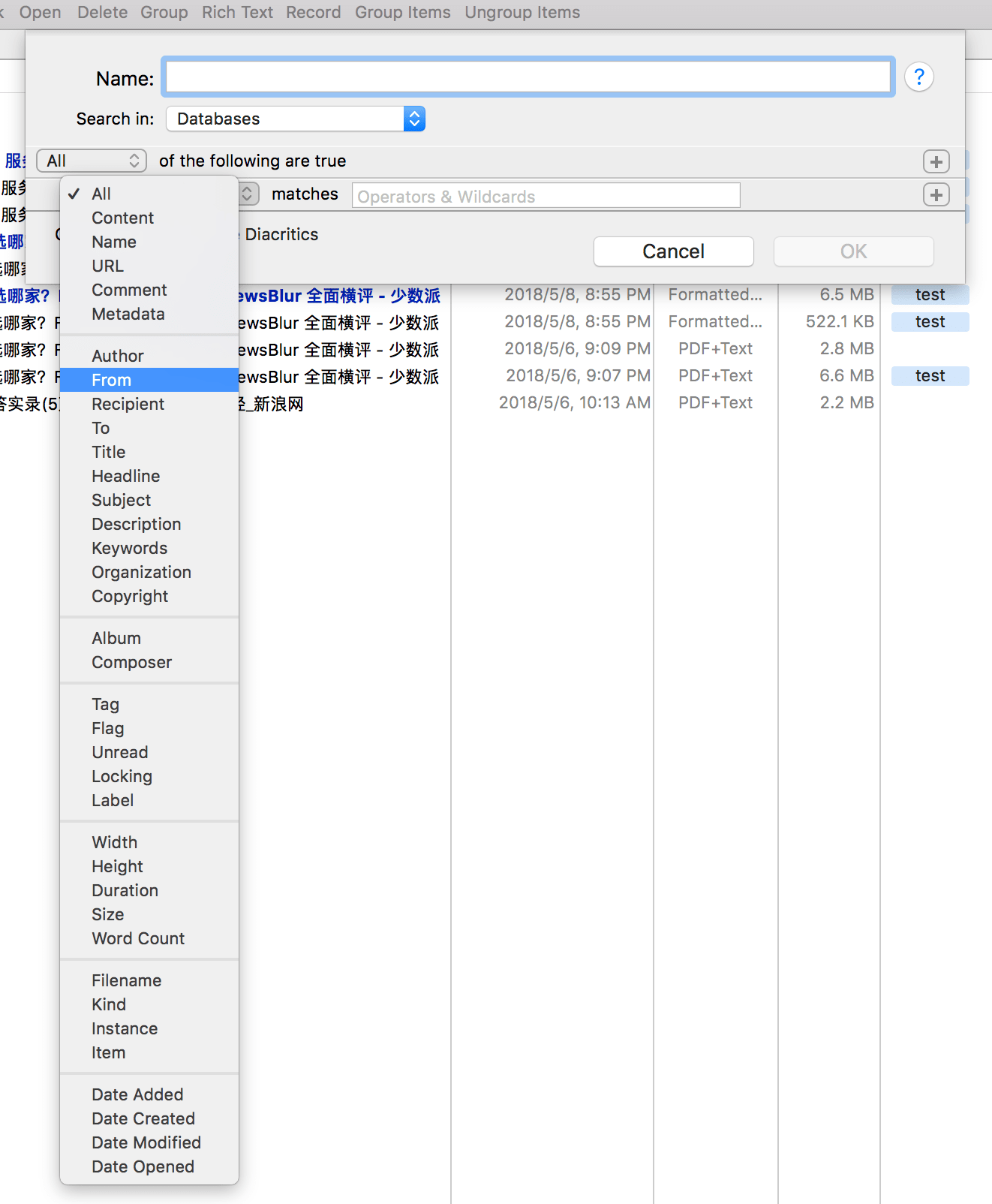Select the Filename menu option
The image size is (992, 1204).
coord(127,980)
